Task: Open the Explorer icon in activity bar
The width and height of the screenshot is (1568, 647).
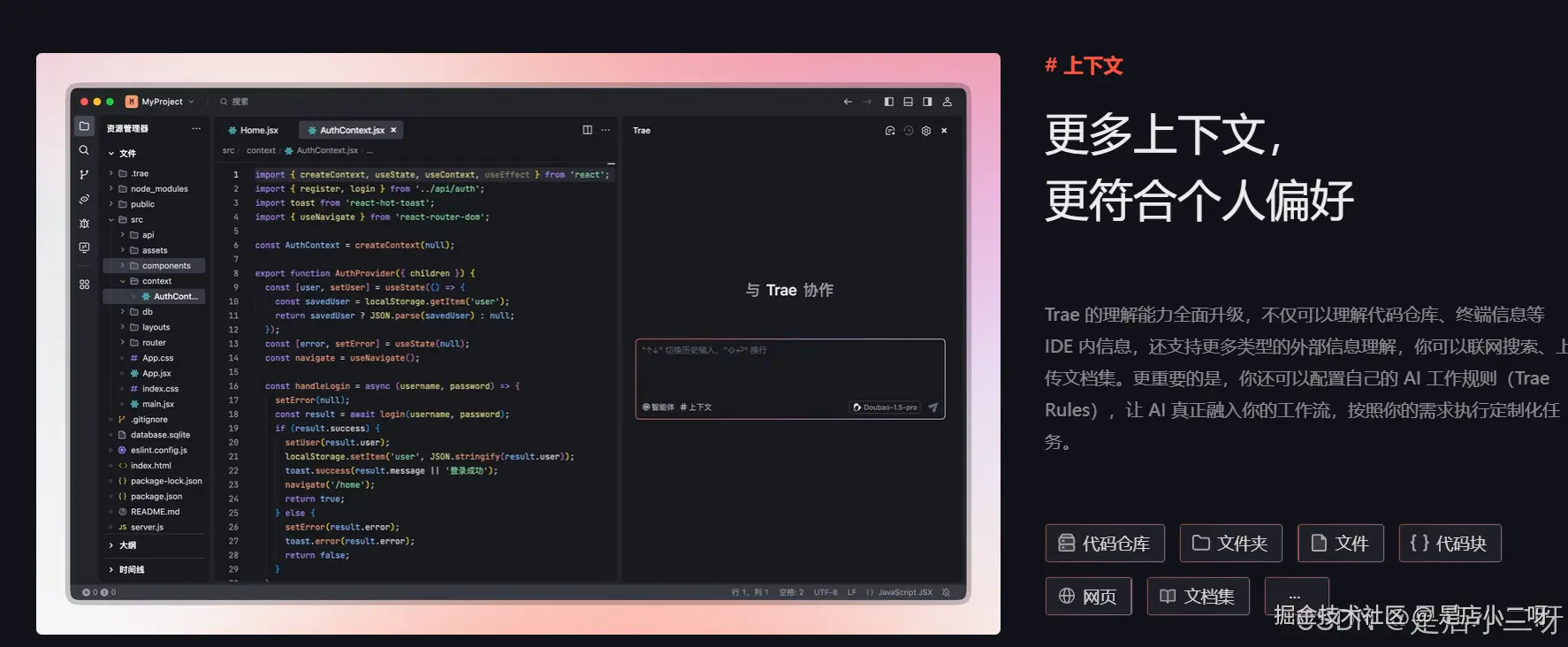Action: pyautogui.click(x=84, y=126)
